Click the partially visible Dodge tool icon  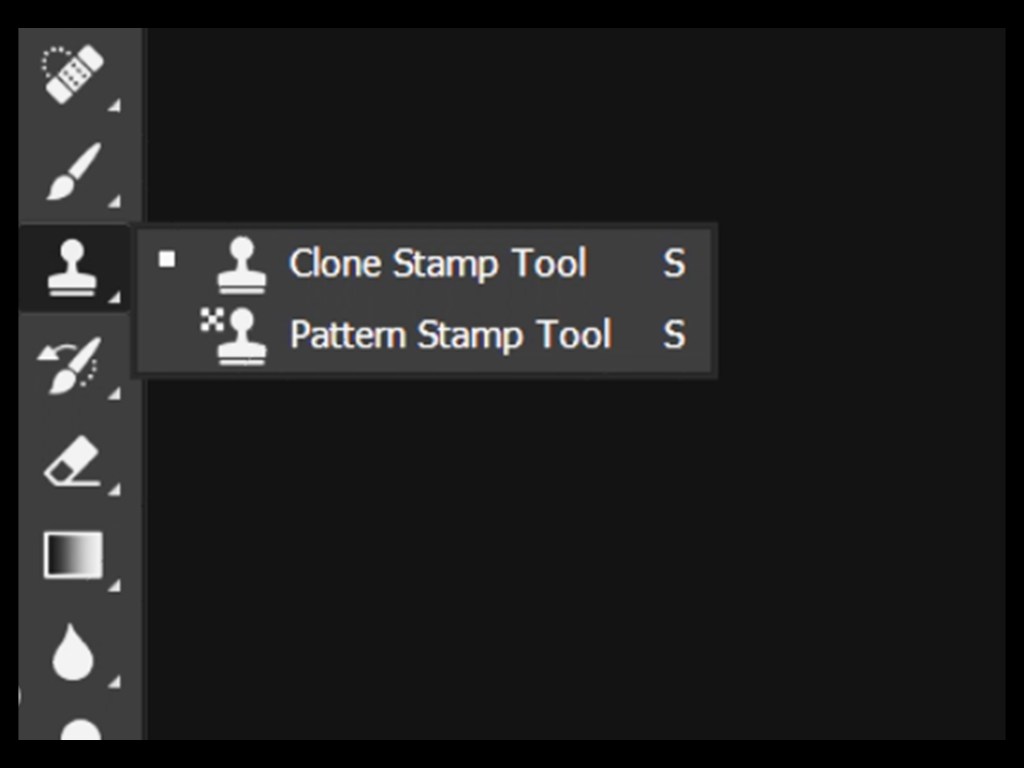pos(80,730)
